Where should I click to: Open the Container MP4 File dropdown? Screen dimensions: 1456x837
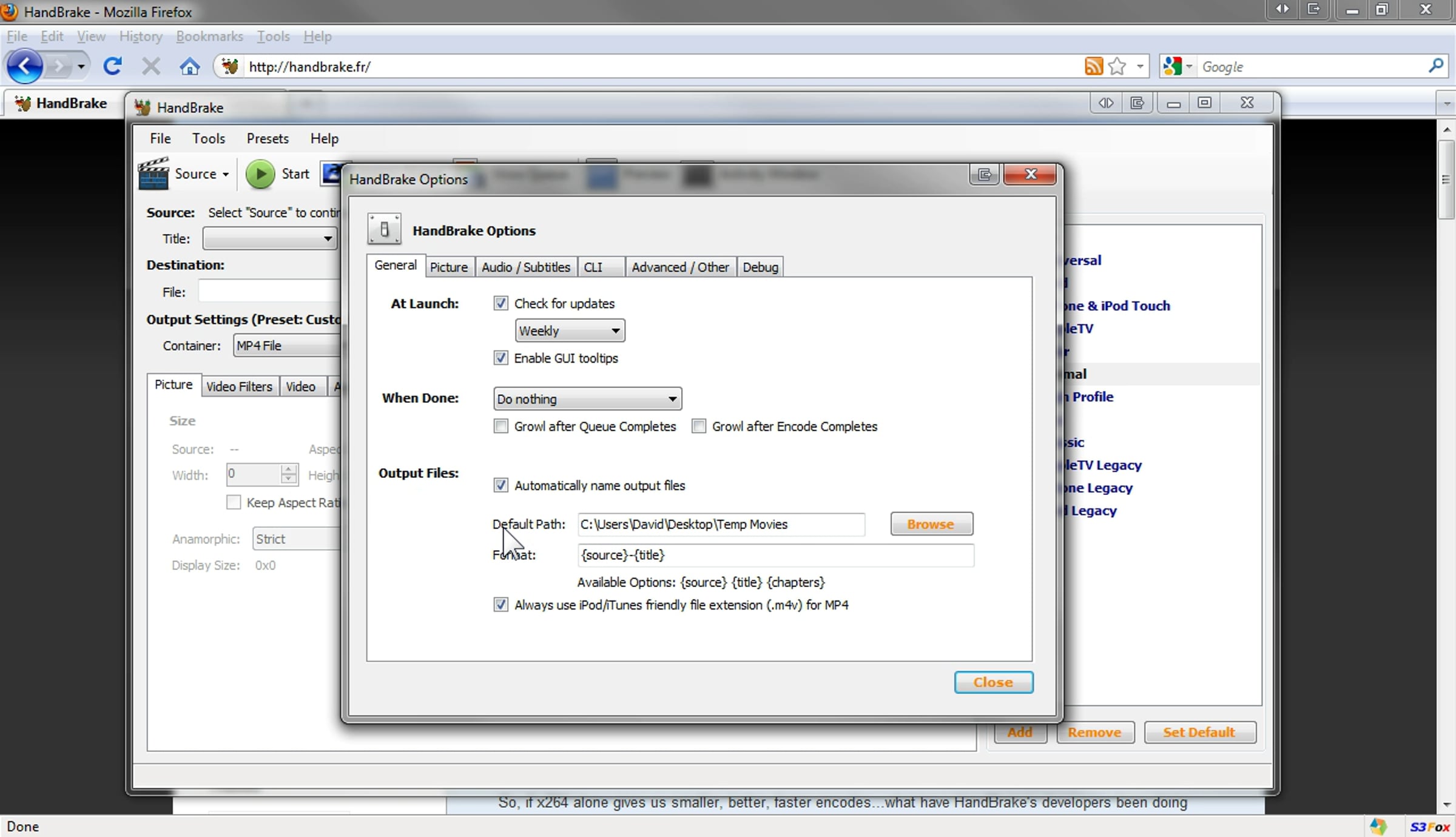click(286, 346)
